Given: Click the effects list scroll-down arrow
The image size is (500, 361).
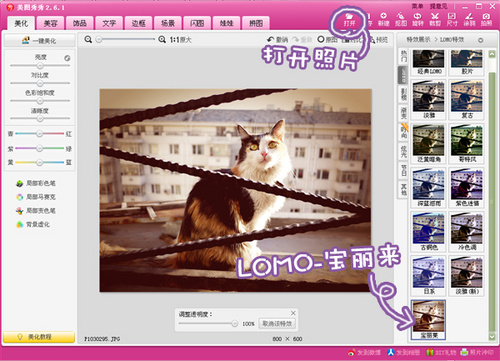Looking at the screenshot, I should [492, 337].
